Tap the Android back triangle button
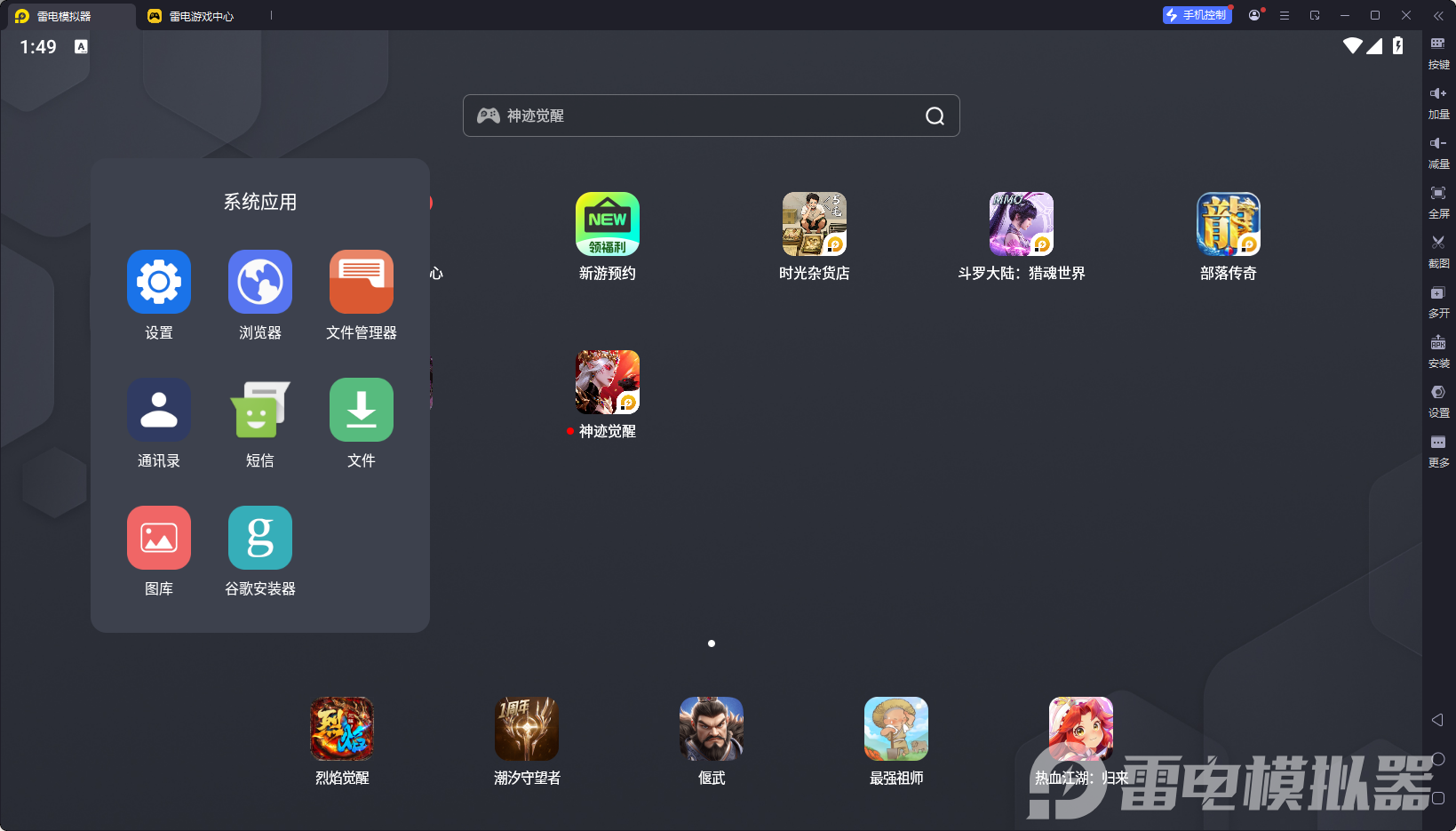The height and width of the screenshot is (831, 1456). (x=1437, y=720)
